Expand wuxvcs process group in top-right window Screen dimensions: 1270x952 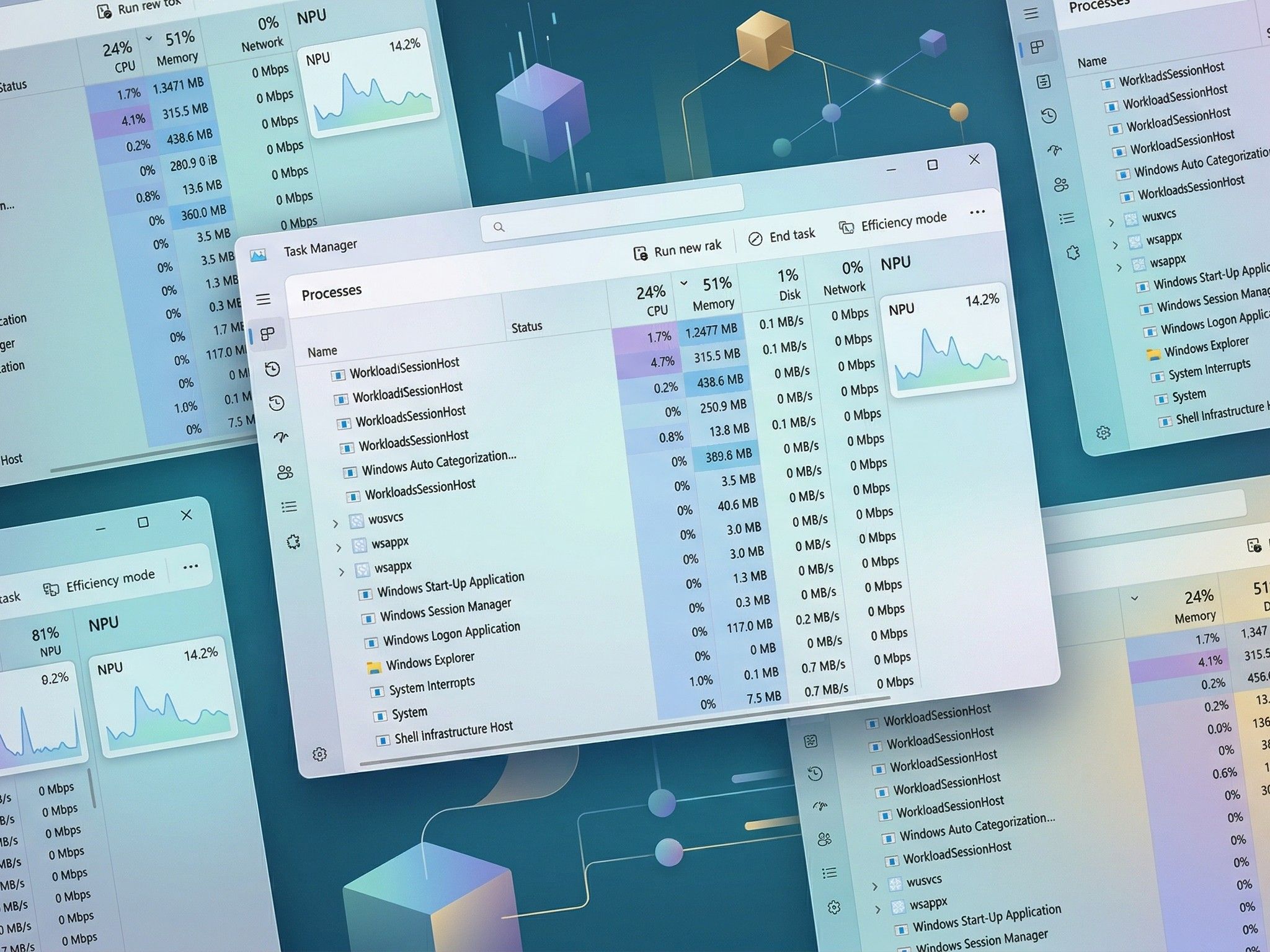click(1111, 222)
